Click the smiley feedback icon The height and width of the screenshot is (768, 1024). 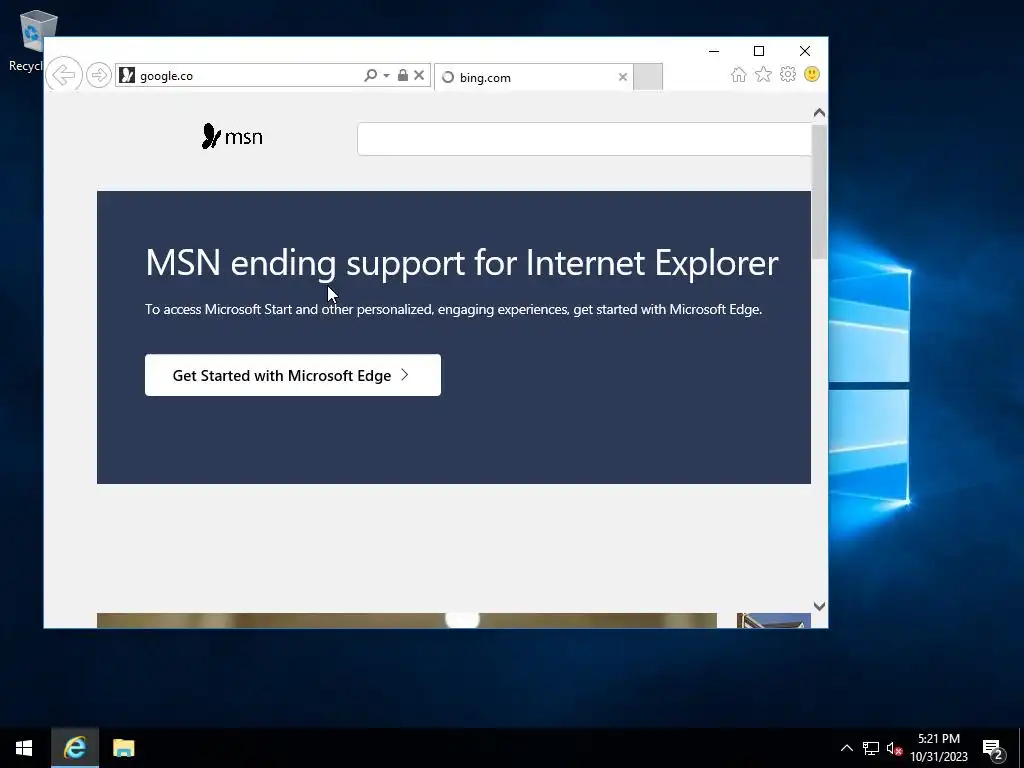pyautogui.click(x=812, y=74)
